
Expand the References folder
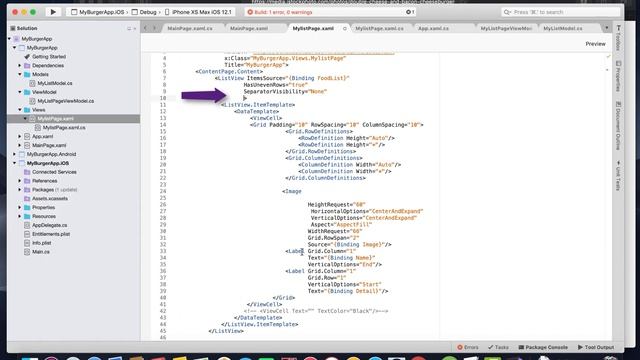point(20,181)
